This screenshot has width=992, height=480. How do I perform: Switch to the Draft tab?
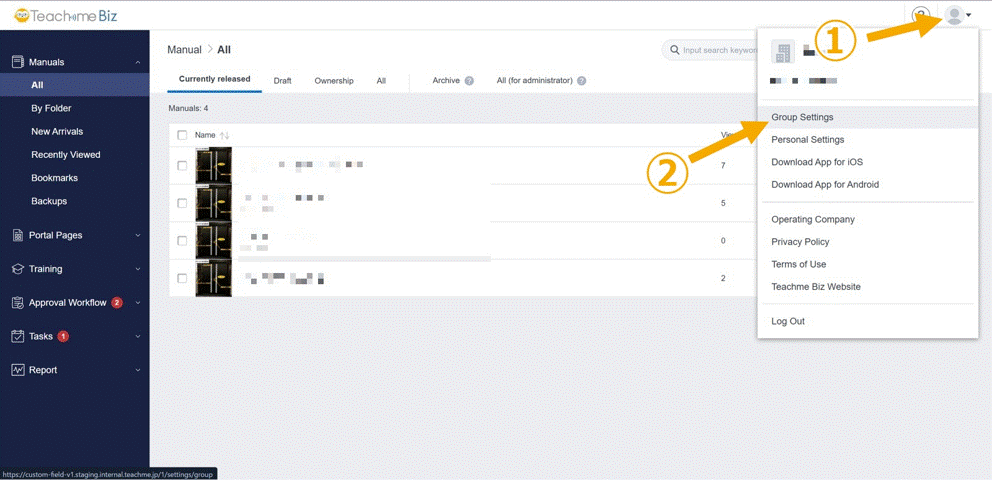coord(282,81)
